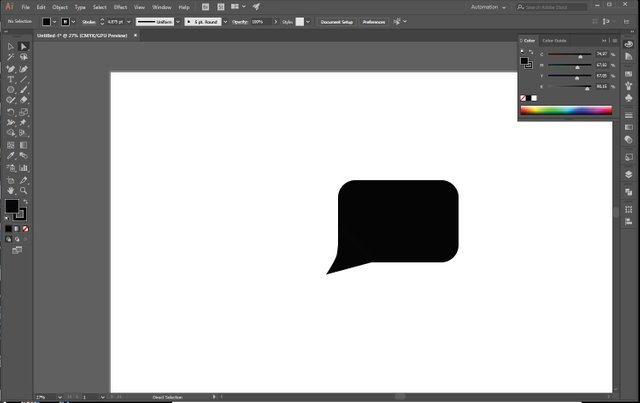Open the Window menu
640x403 pixels.
click(162, 7)
